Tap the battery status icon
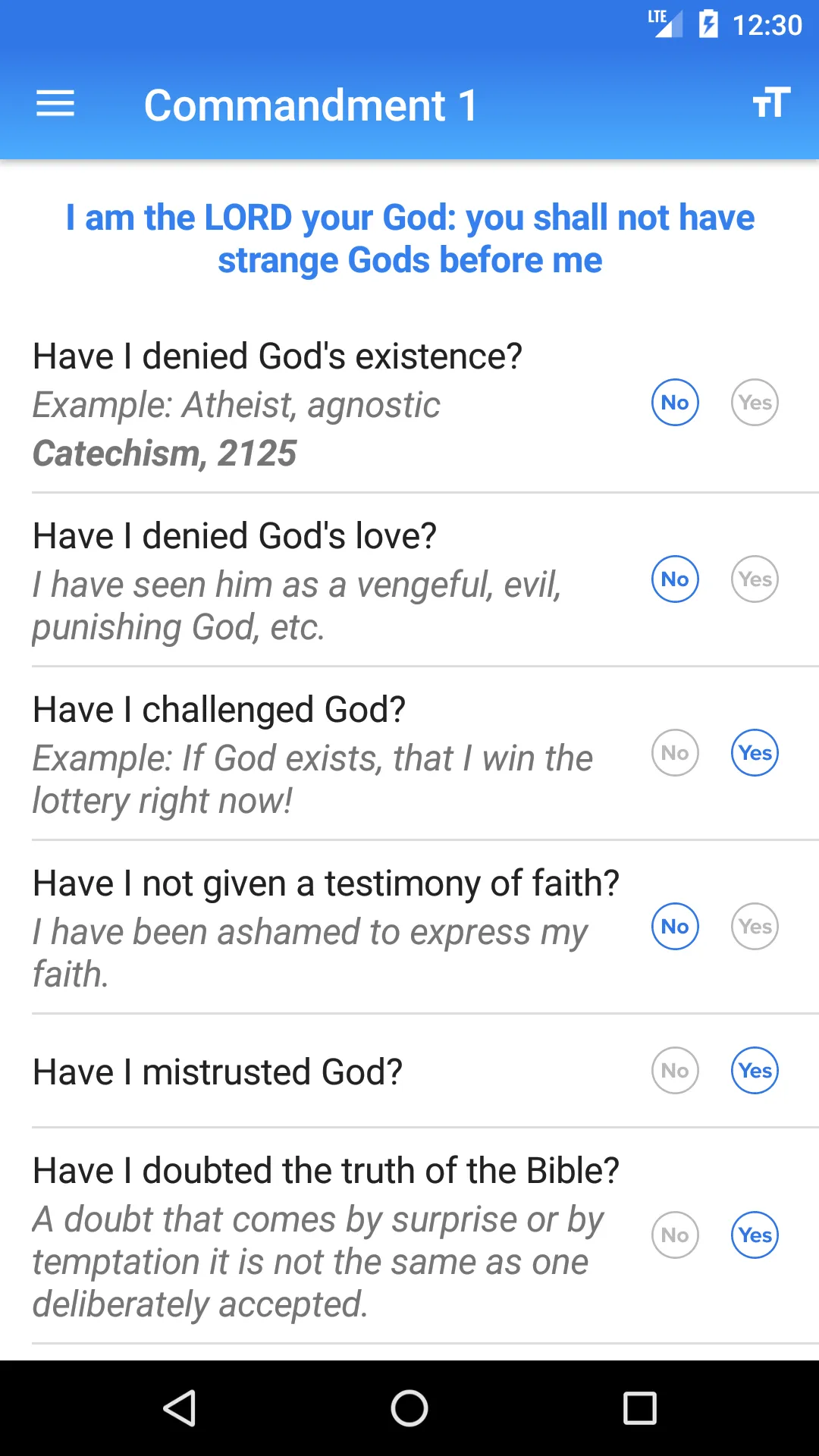This screenshot has height=1456, width=819. point(708,24)
